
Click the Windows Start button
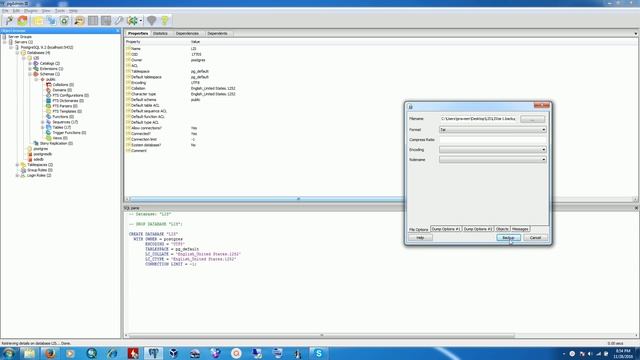tap(8, 353)
